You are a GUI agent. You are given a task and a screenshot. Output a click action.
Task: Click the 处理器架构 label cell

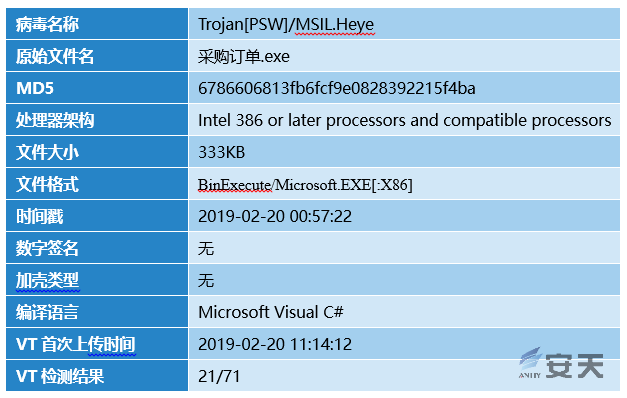97,120
